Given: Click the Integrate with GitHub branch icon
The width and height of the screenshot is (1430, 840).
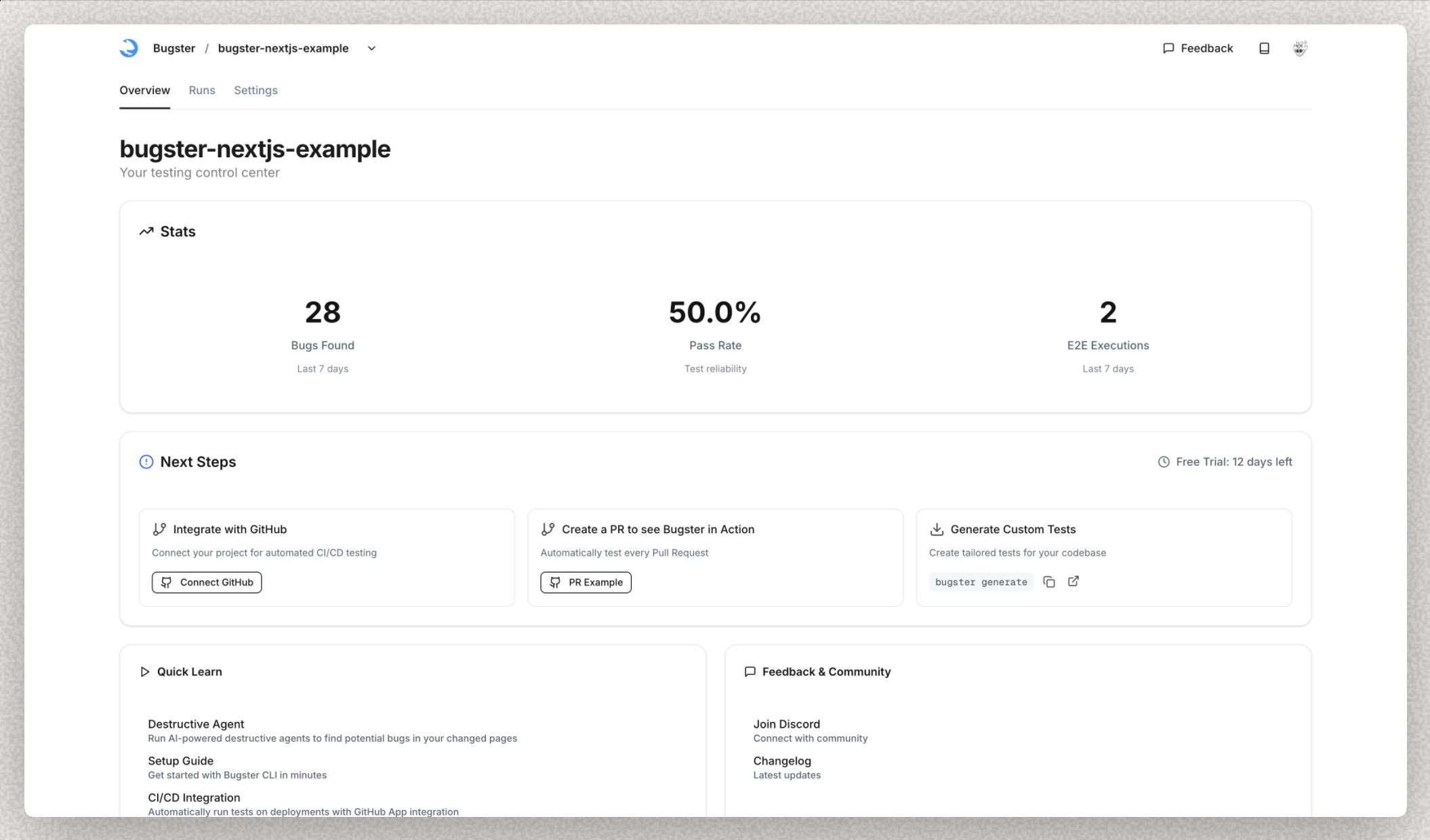Looking at the screenshot, I should point(159,529).
